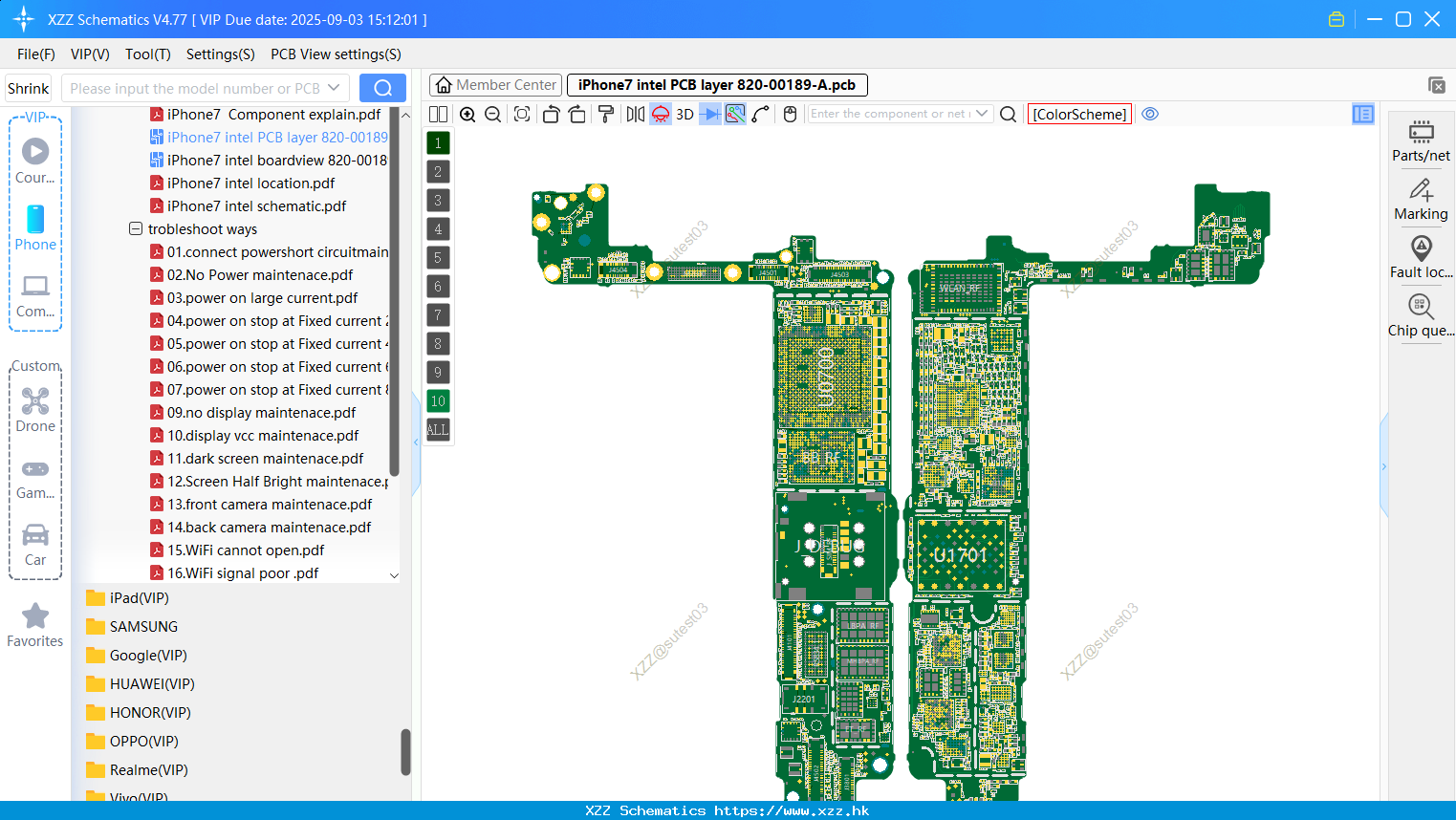Toggle the red highlight lamp tool

pos(661,114)
